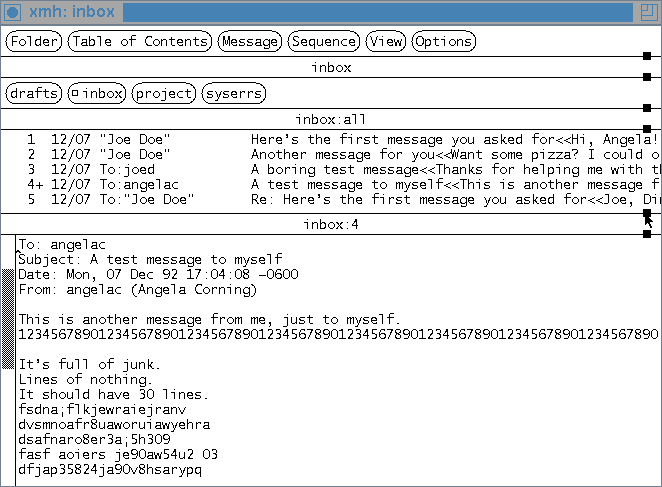
Task: Select the inbox folder toggle button
Action: point(96,94)
